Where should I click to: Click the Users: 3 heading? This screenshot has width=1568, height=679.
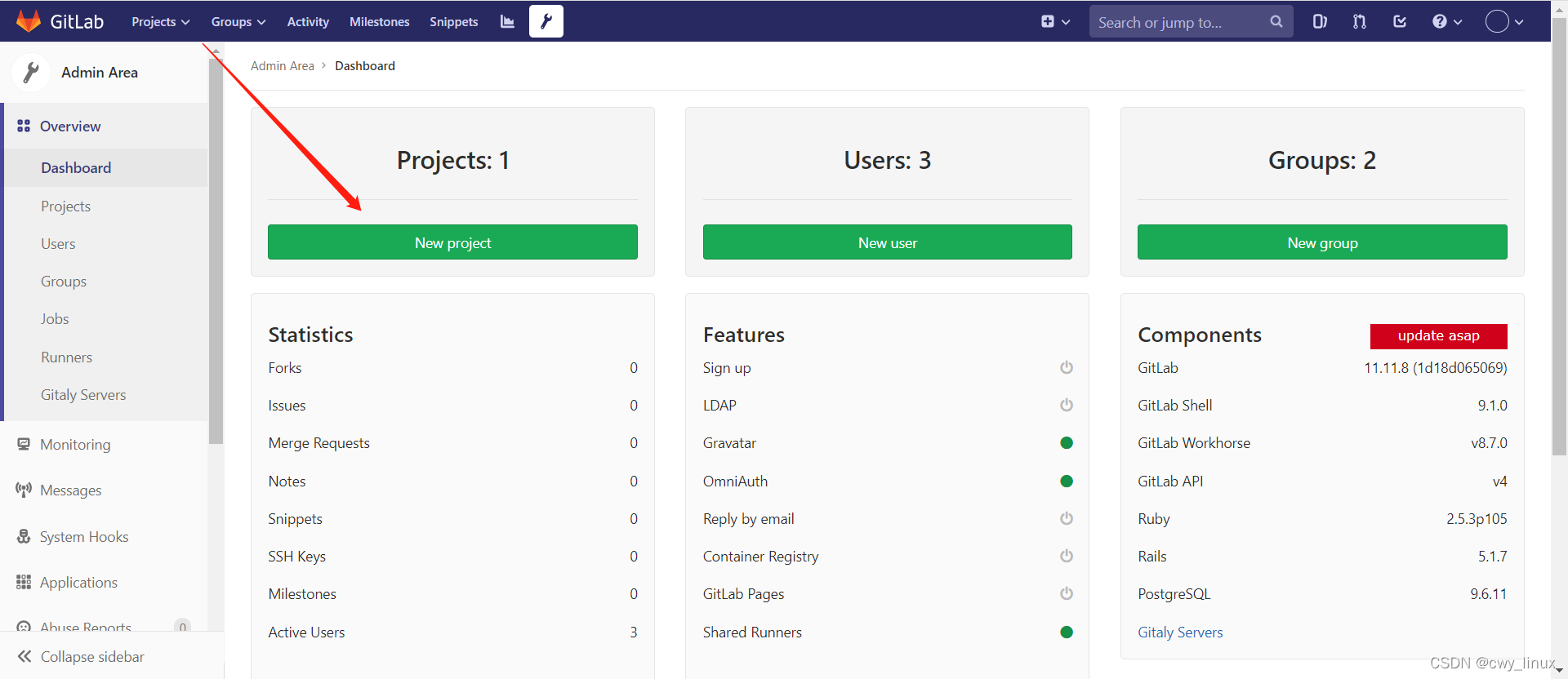coord(888,161)
